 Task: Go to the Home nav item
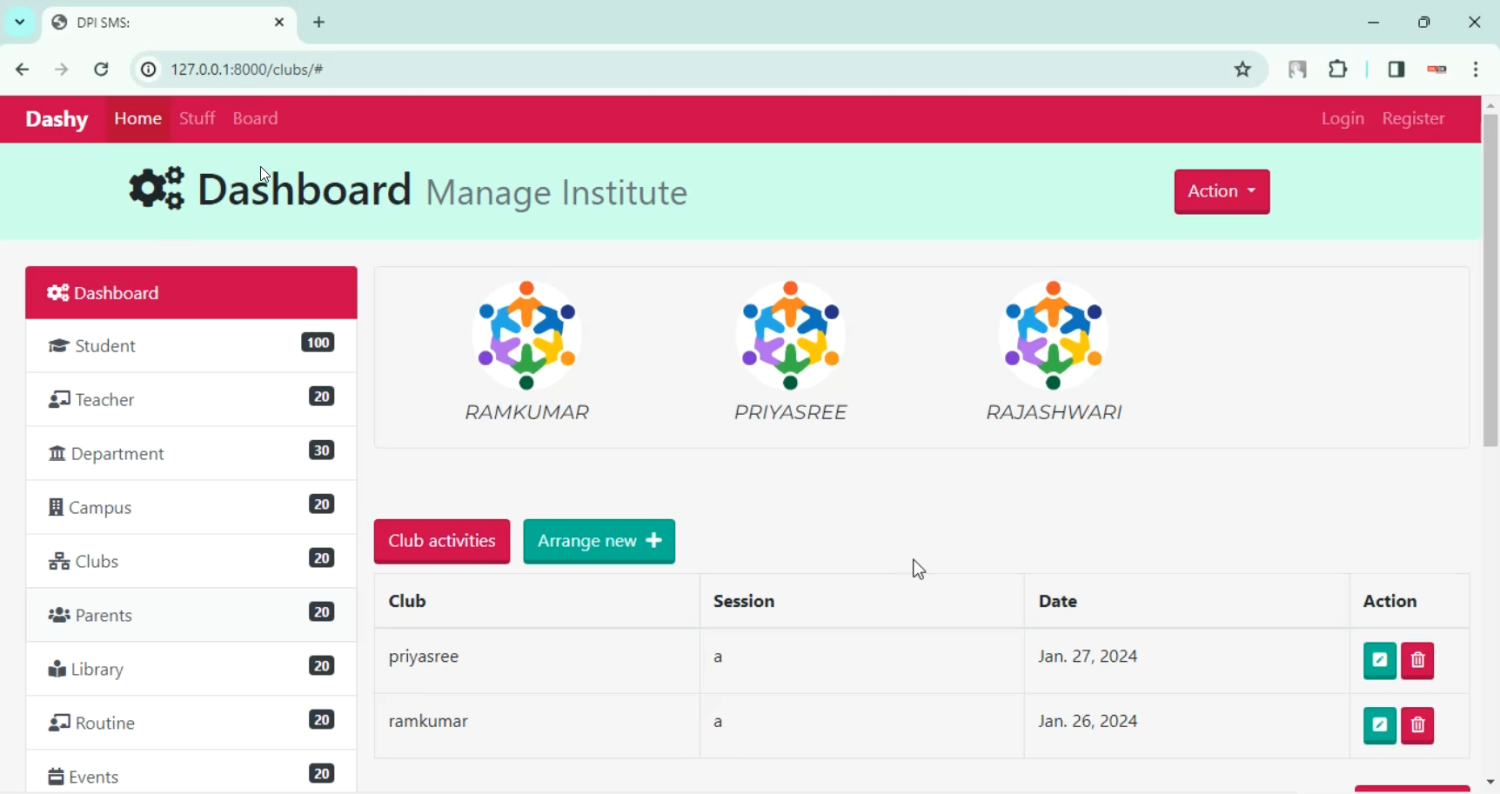[138, 119]
